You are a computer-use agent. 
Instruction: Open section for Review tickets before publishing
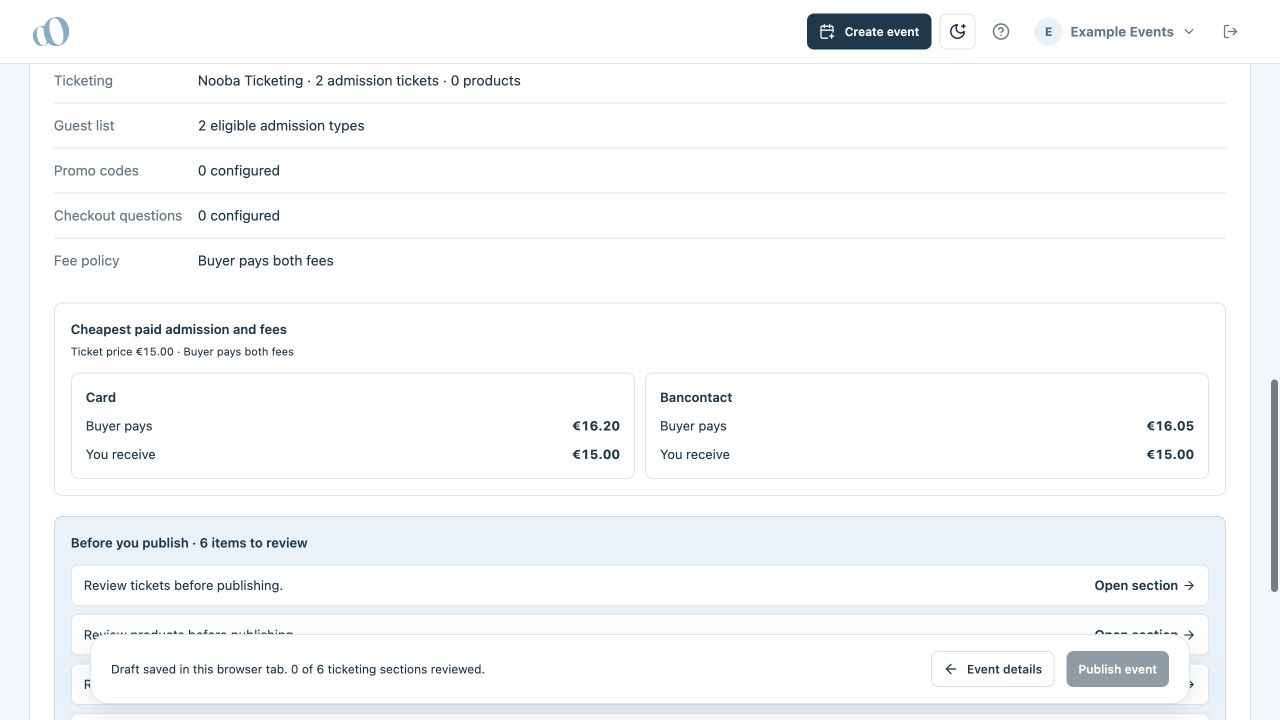coord(1144,586)
